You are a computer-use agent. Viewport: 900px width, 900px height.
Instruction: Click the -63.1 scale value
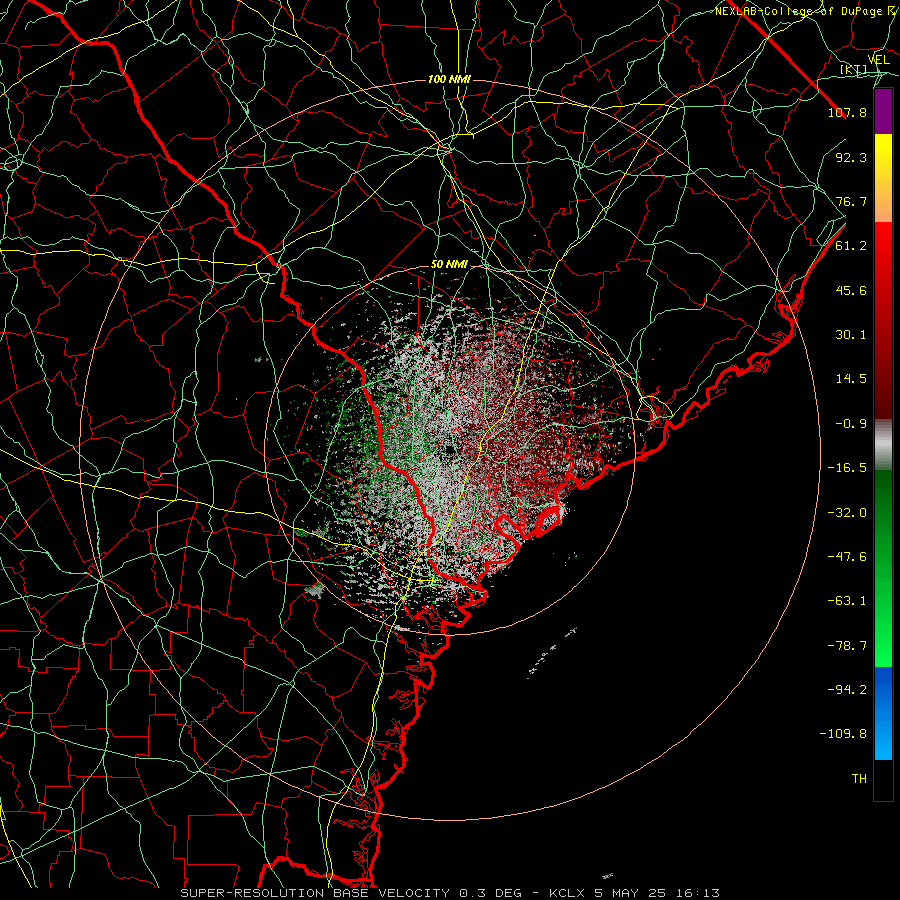click(847, 601)
